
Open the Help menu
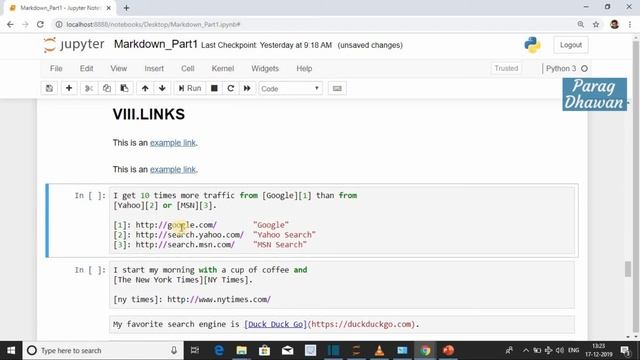[x=304, y=69]
